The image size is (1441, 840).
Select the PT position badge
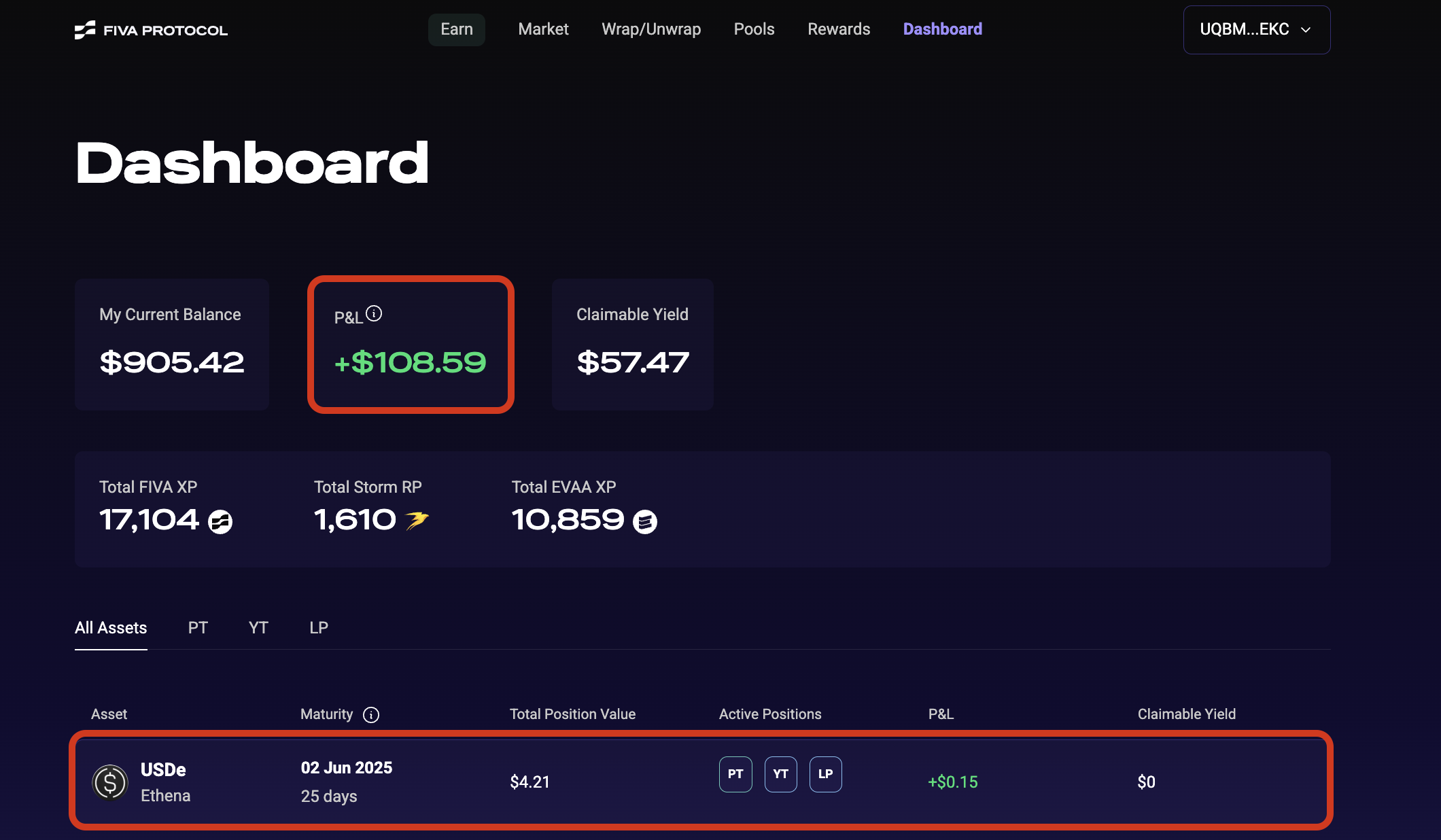point(735,774)
